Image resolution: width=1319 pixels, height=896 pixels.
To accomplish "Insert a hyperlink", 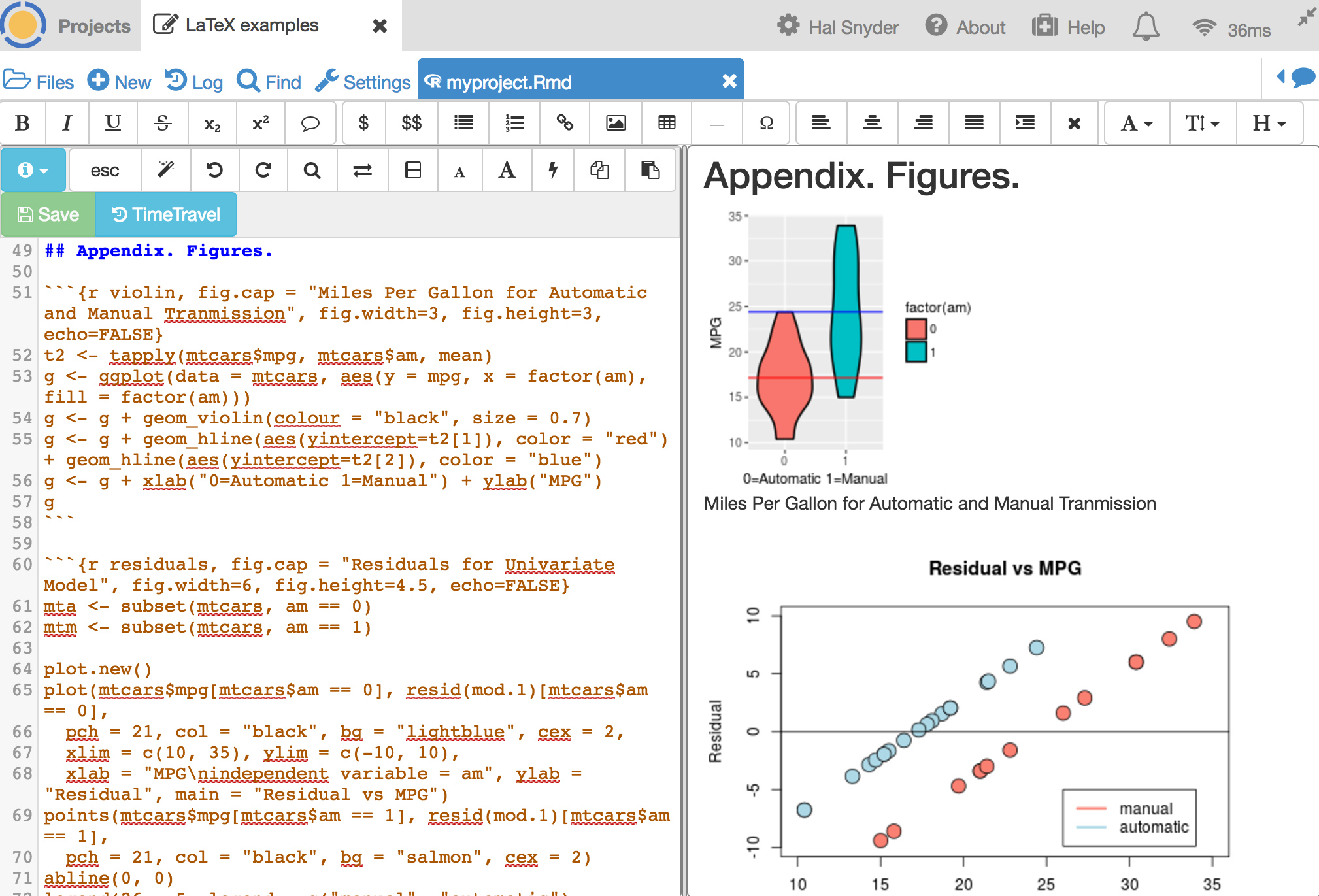I will point(564,123).
